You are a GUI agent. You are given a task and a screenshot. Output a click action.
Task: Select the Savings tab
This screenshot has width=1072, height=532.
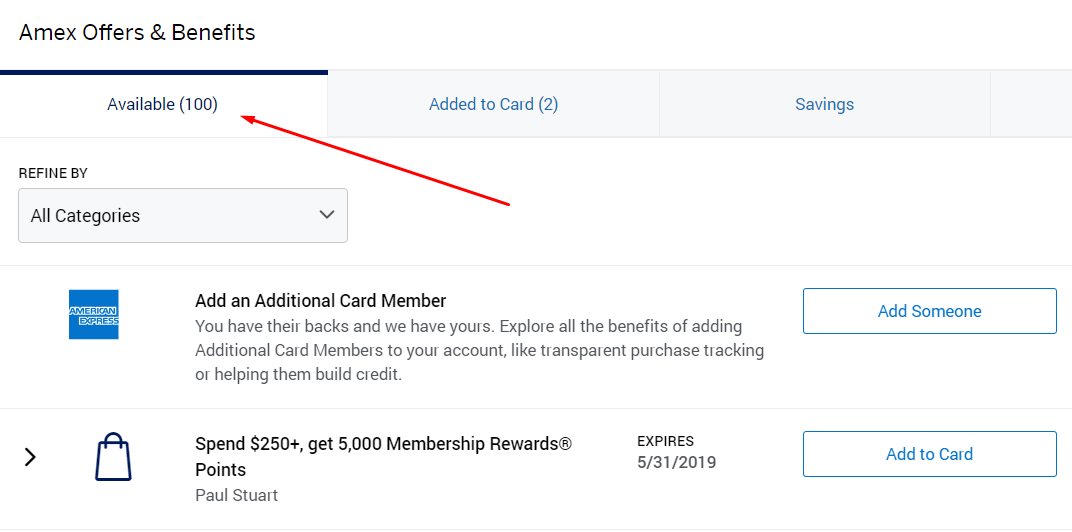click(x=824, y=104)
